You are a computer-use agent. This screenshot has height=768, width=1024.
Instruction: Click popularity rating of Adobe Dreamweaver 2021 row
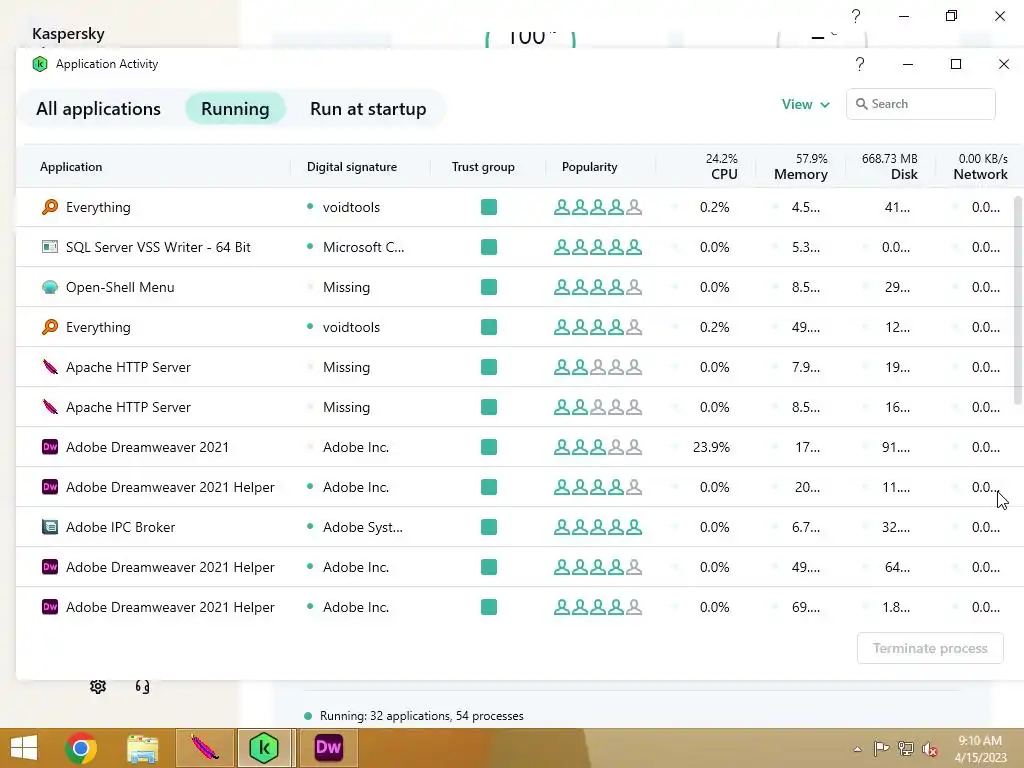click(x=598, y=447)
